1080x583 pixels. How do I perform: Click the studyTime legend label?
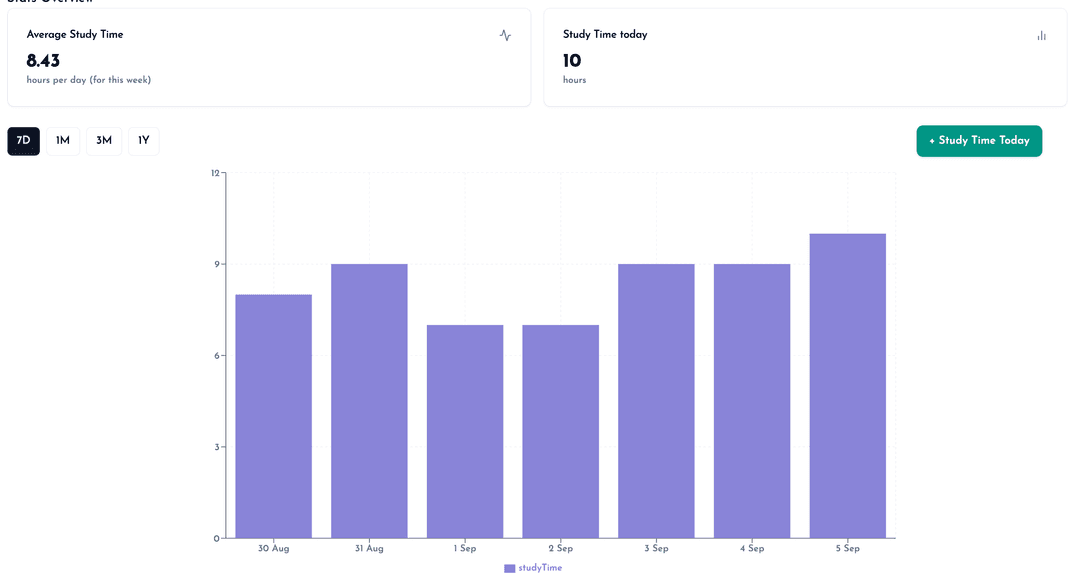pyautogui.click(x=540, y=568)
